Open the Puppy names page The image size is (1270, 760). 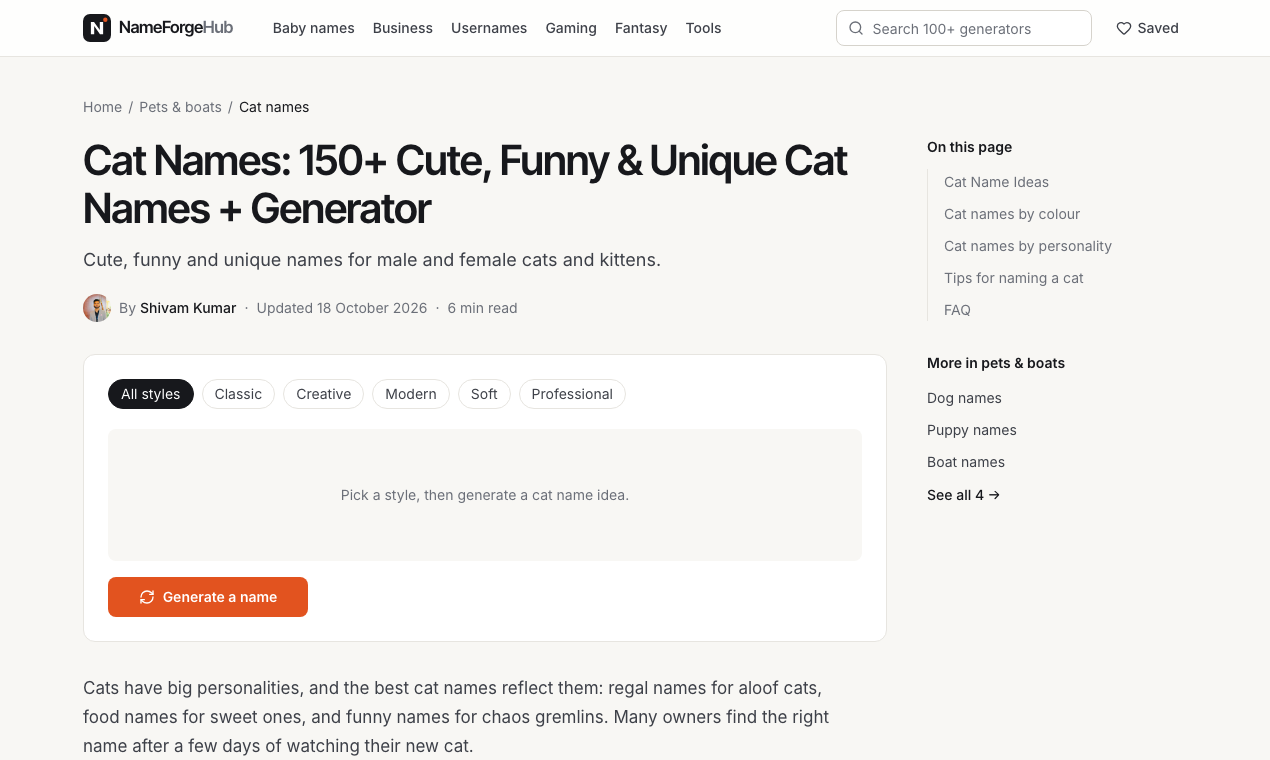coord(972,430)
